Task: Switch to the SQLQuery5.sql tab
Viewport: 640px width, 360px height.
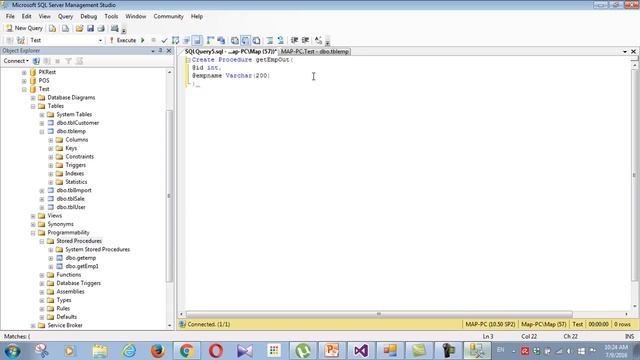Action: tap(230, 51)
